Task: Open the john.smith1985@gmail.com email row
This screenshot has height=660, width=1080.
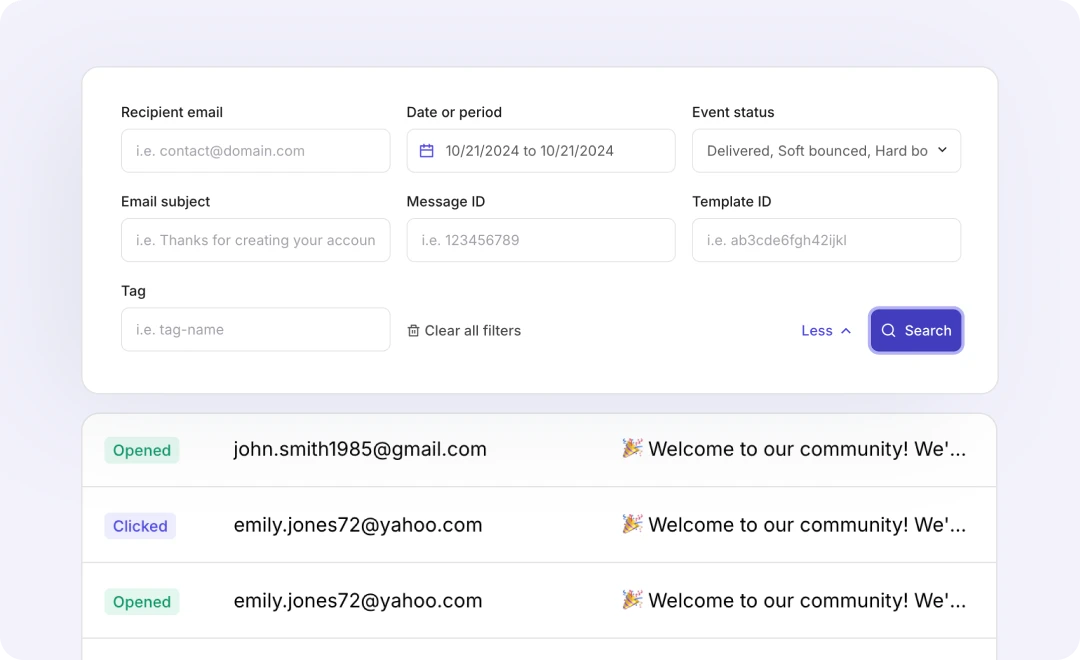Action: point(360,449)
